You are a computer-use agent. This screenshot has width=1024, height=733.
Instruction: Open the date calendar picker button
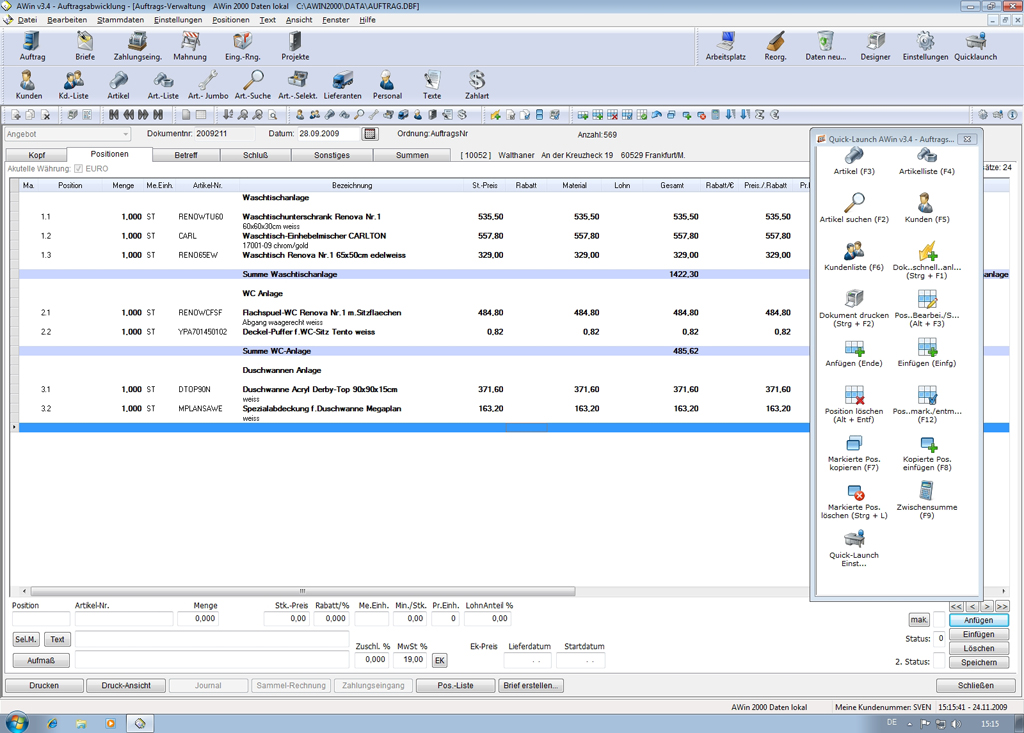(369, 134)
